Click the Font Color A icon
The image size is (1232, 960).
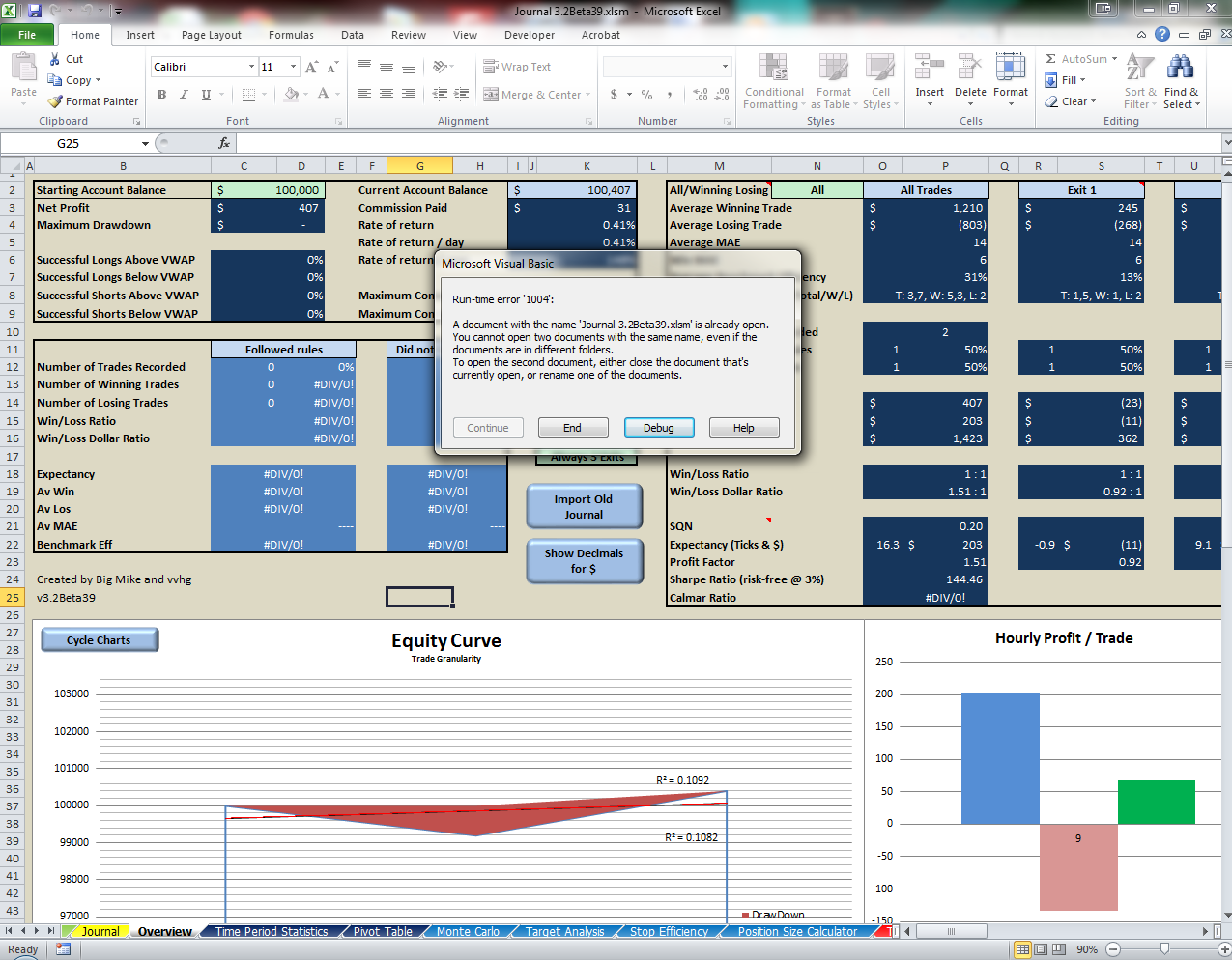(323, 95)
